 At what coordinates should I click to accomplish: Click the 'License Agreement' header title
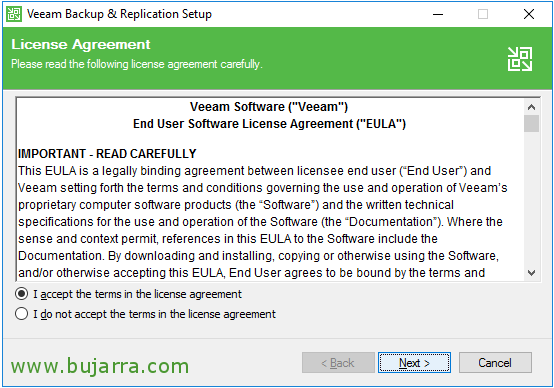pyautogui.click(x=81, y=45)
